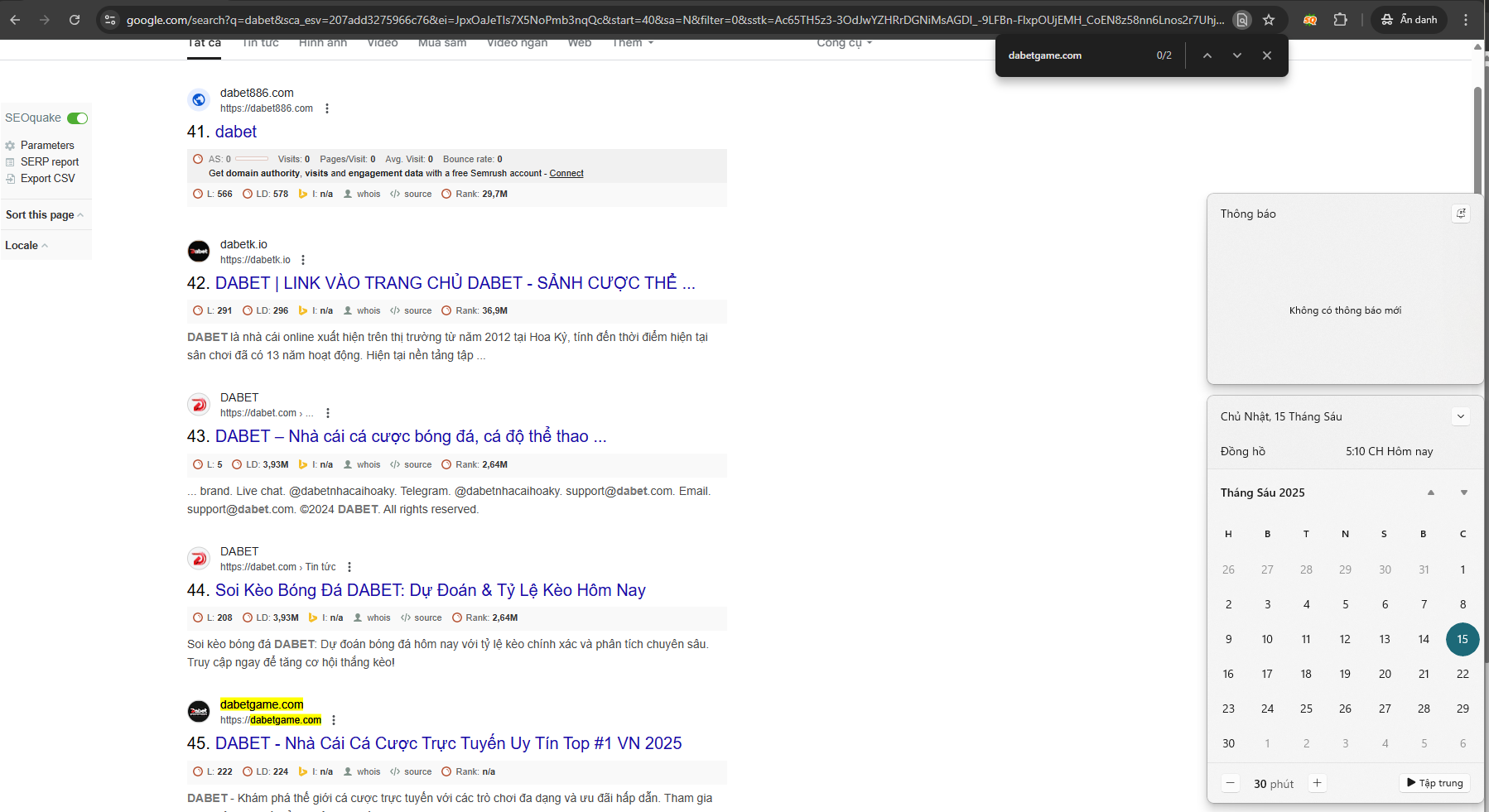This screenshot has height=812, width=1489.
Task: Open result 44 Soi Kèo Bóng Đá DABET
Action: coord(431,590)
